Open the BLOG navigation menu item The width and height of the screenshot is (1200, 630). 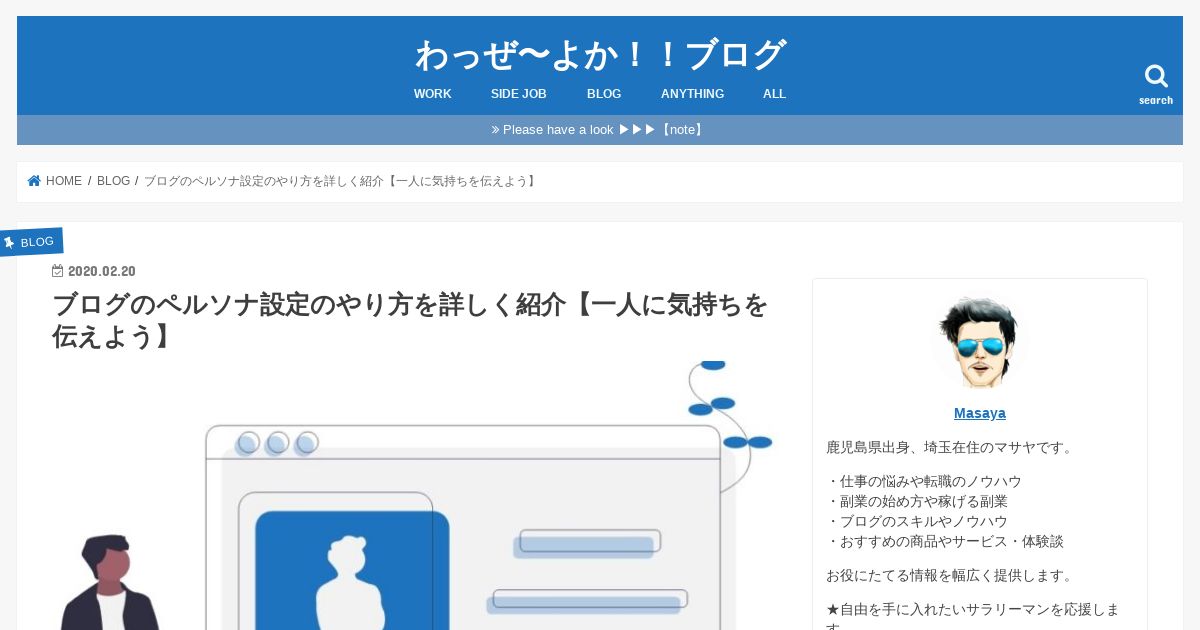604,94
